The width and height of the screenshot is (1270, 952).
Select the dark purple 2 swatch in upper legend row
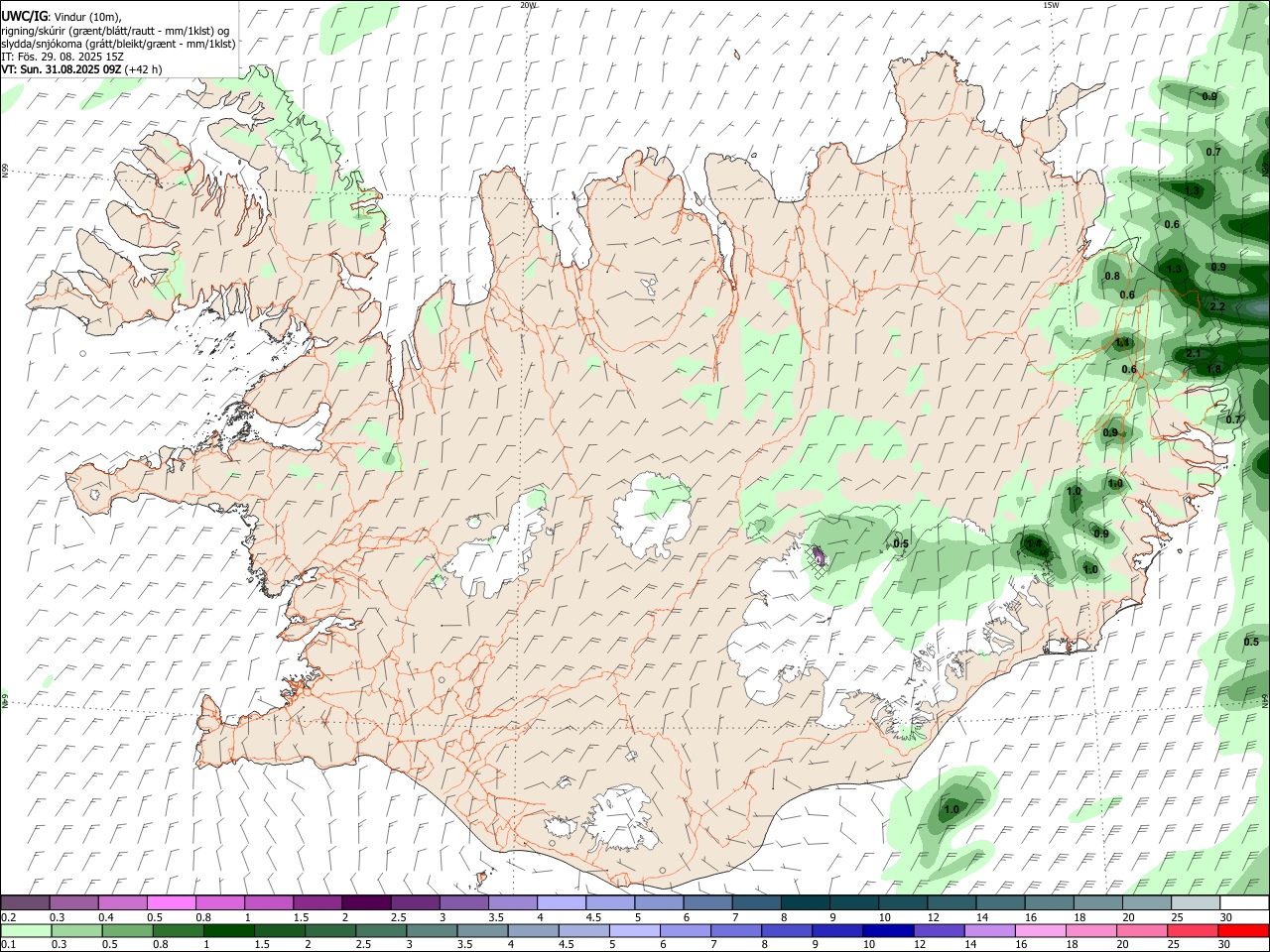(x=366, y=902)
